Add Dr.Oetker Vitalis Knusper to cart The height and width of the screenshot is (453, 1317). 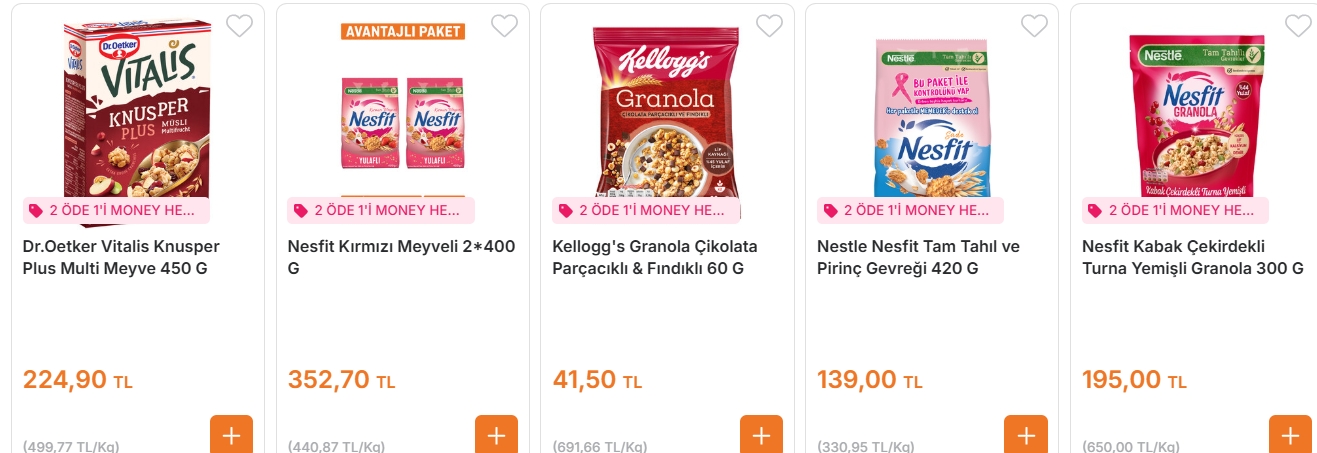click(231, 435)
